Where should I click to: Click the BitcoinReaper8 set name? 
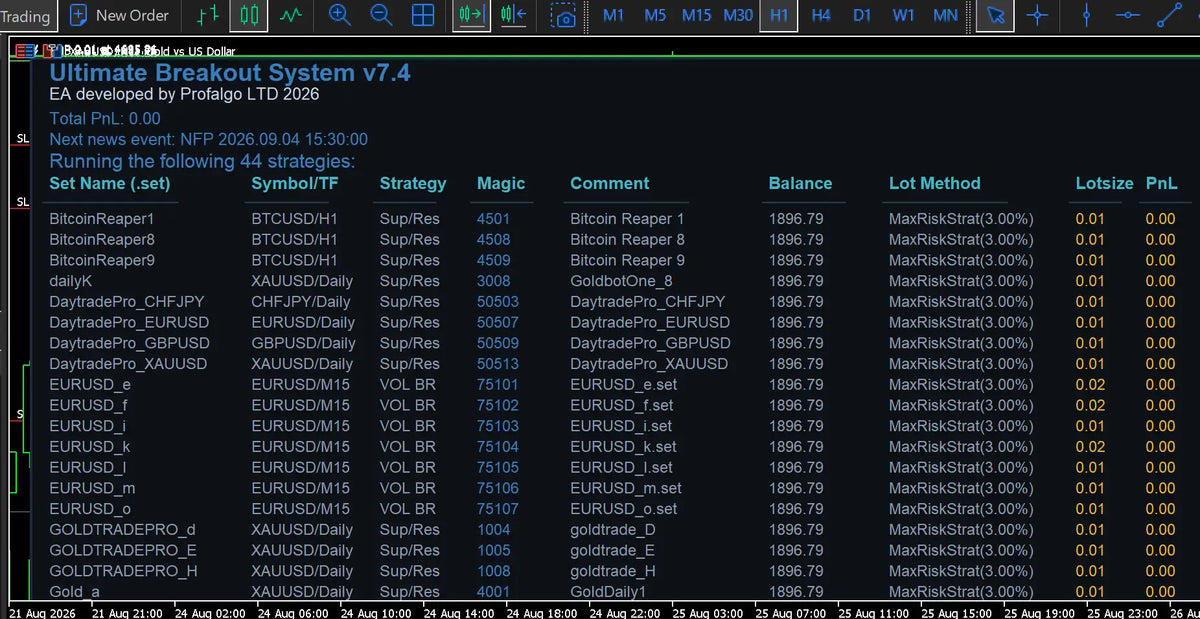tap(102, 239)
